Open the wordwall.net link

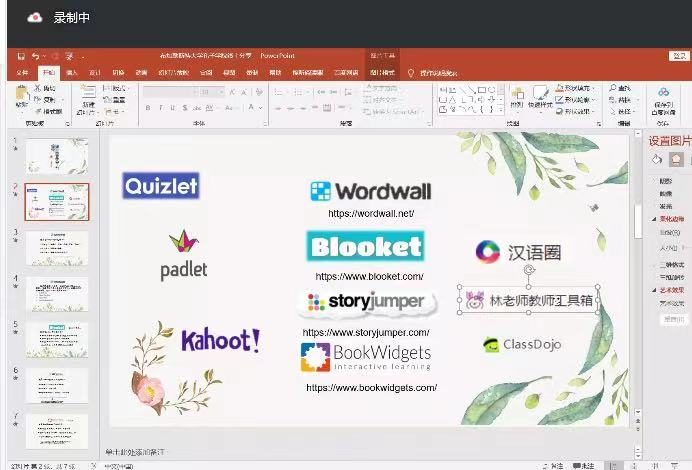(x=371, y=214)
